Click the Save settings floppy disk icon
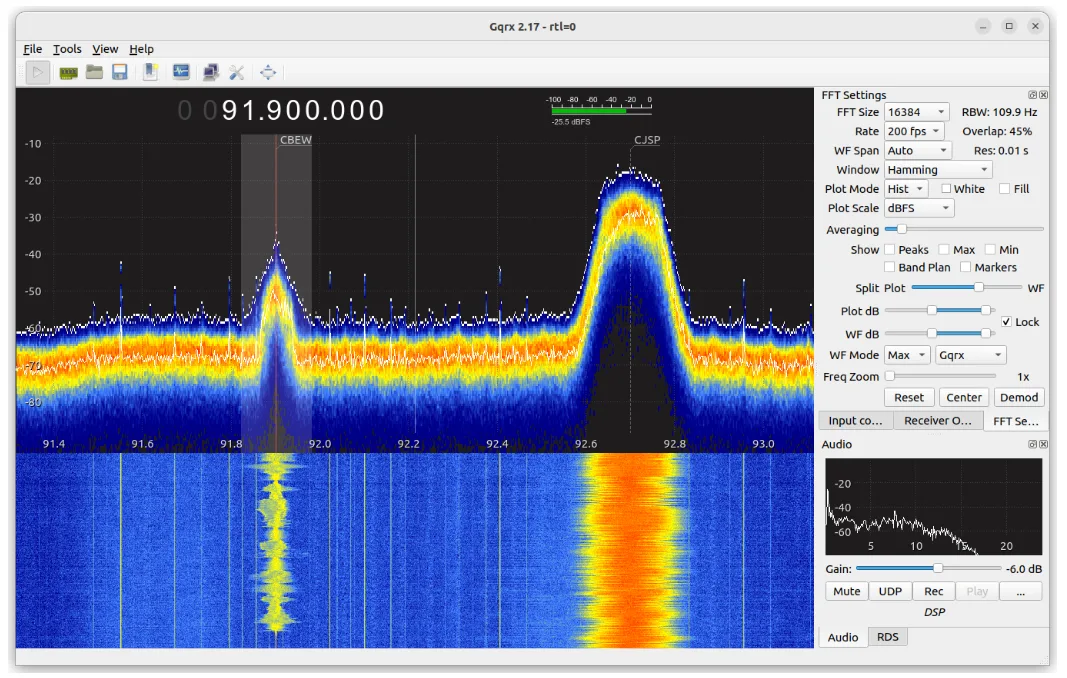The height and width of the screenshot is (678, 1067). click(x=120, y=72)
